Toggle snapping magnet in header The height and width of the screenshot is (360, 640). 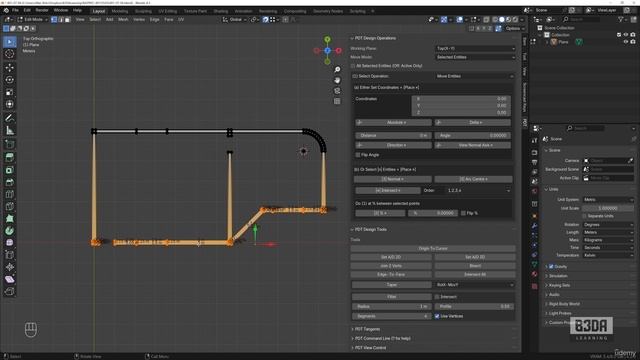point(265,20)
